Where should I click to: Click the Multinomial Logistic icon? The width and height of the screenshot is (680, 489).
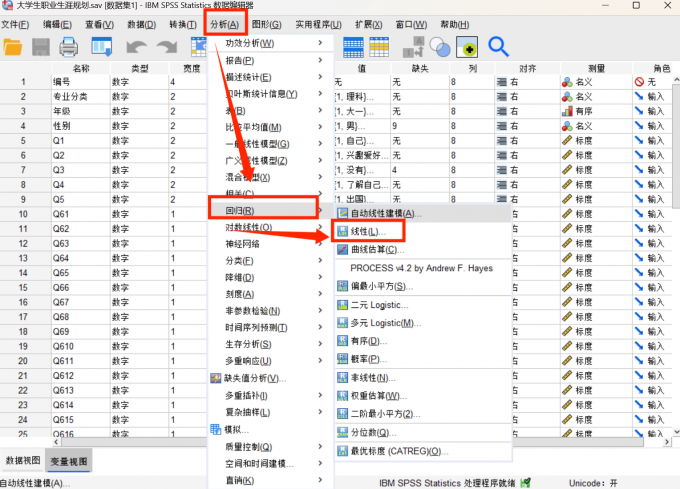[343, 323]
